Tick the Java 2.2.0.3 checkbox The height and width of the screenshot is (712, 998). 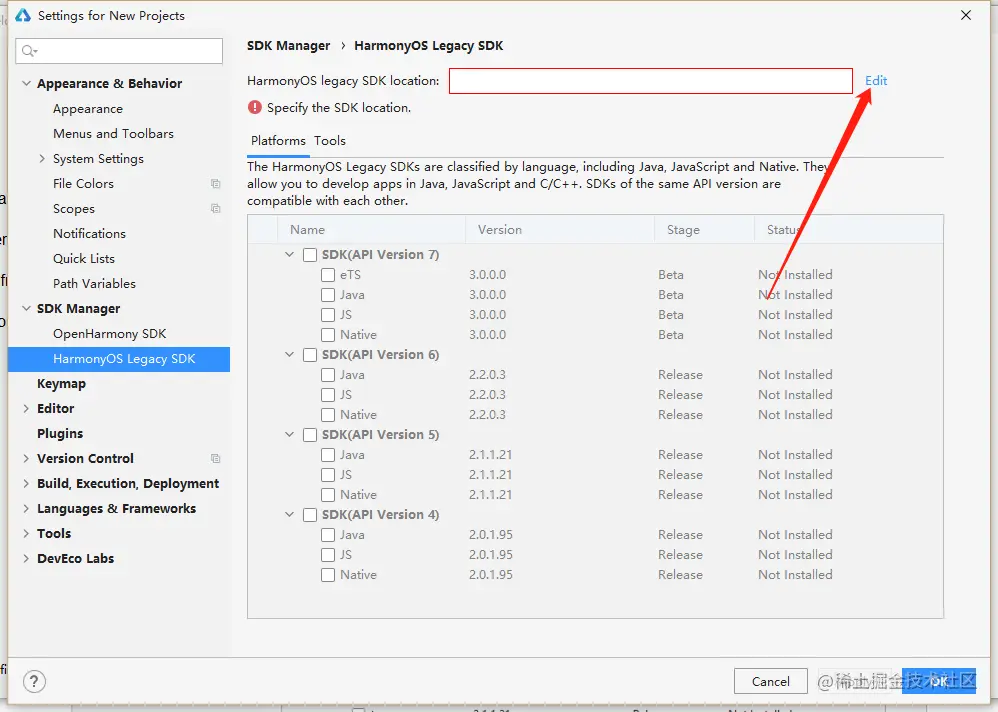(x=328, y=375)
